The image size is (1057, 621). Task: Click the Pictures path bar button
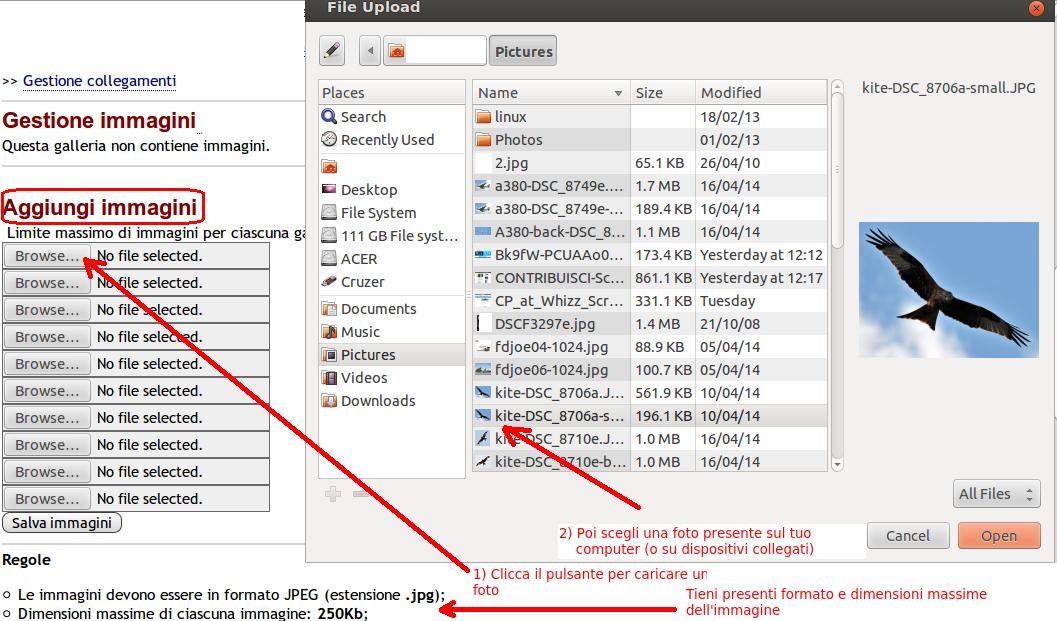click(x=523, y=52)
